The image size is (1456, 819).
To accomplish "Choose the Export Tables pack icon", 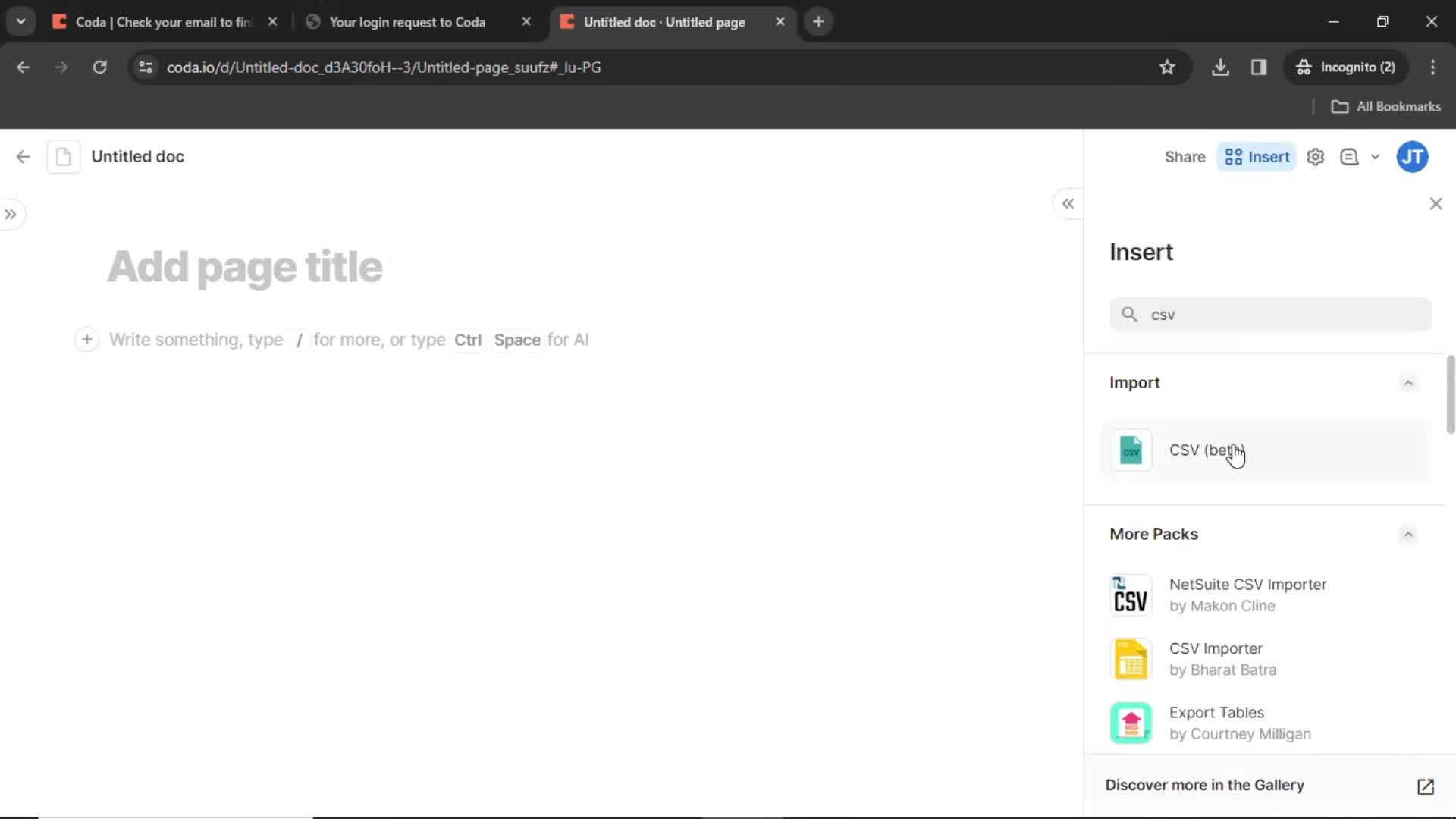I will point(1131,723).
